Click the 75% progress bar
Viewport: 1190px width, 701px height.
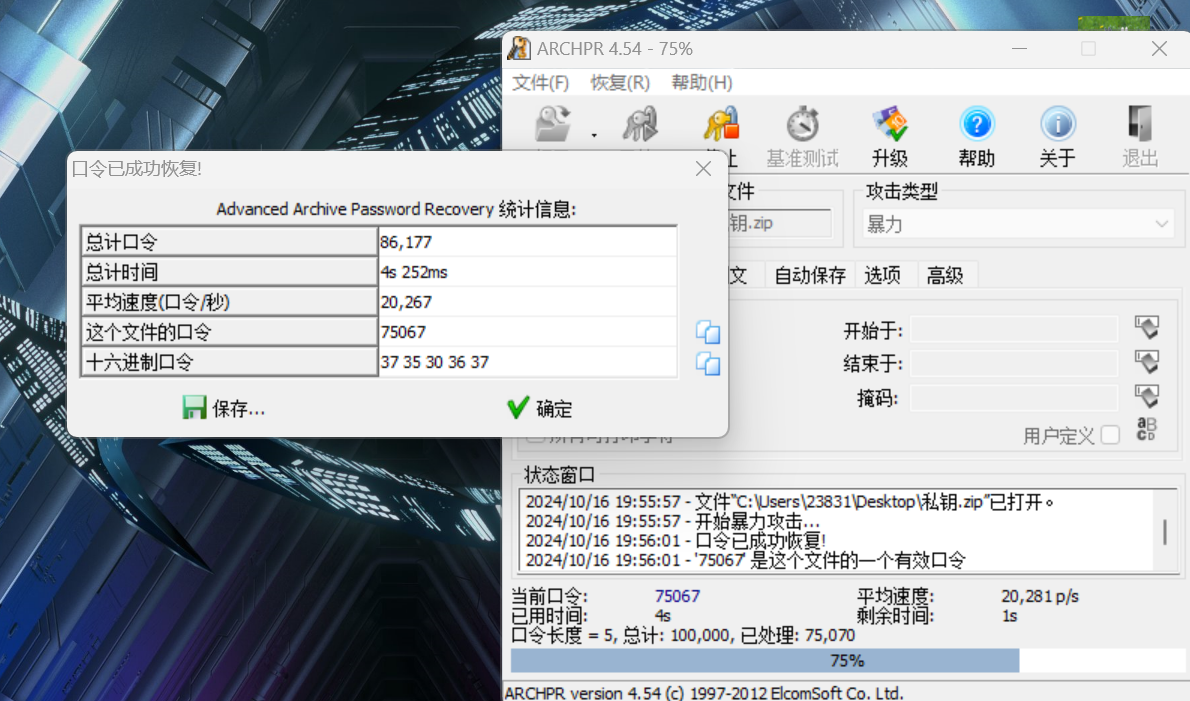848,661
